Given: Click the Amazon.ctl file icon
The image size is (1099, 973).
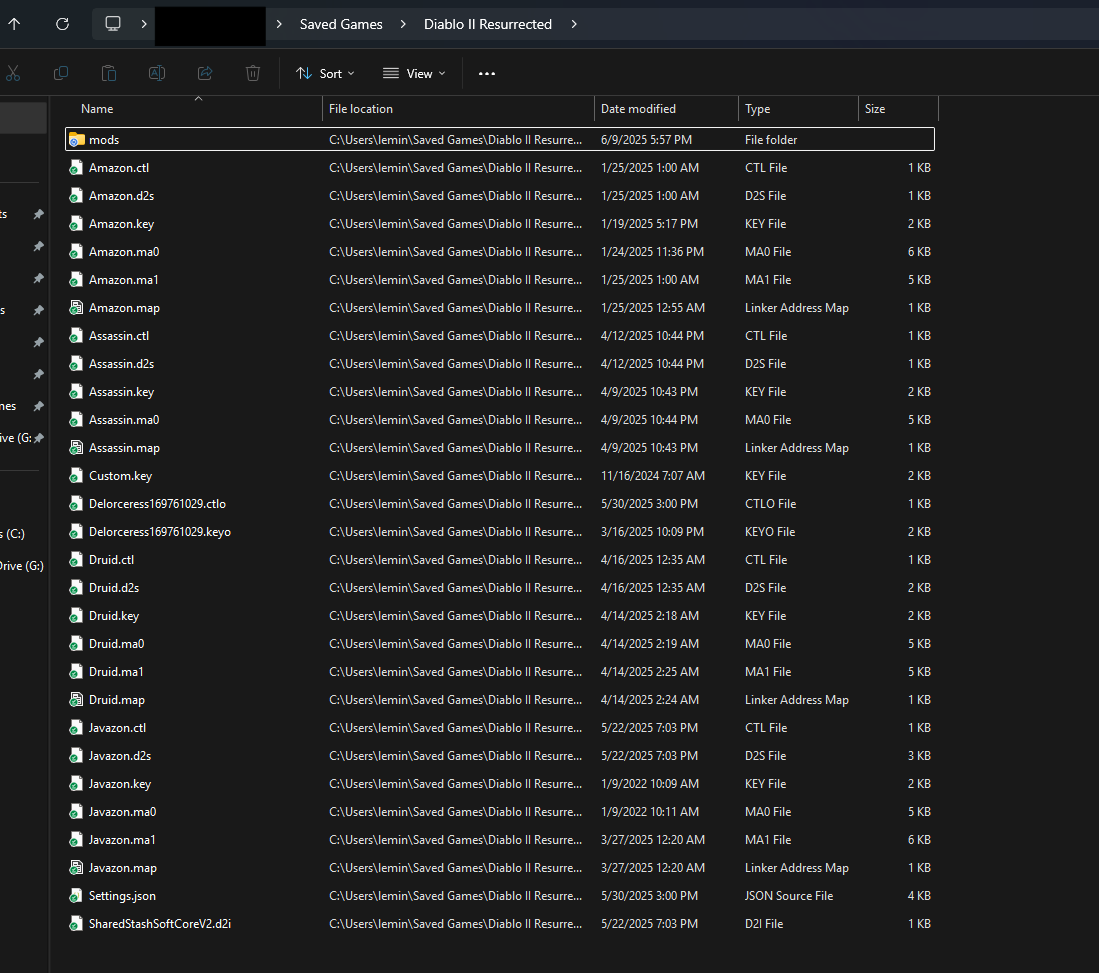Looking at the screenshot, I should coord(76,168).
